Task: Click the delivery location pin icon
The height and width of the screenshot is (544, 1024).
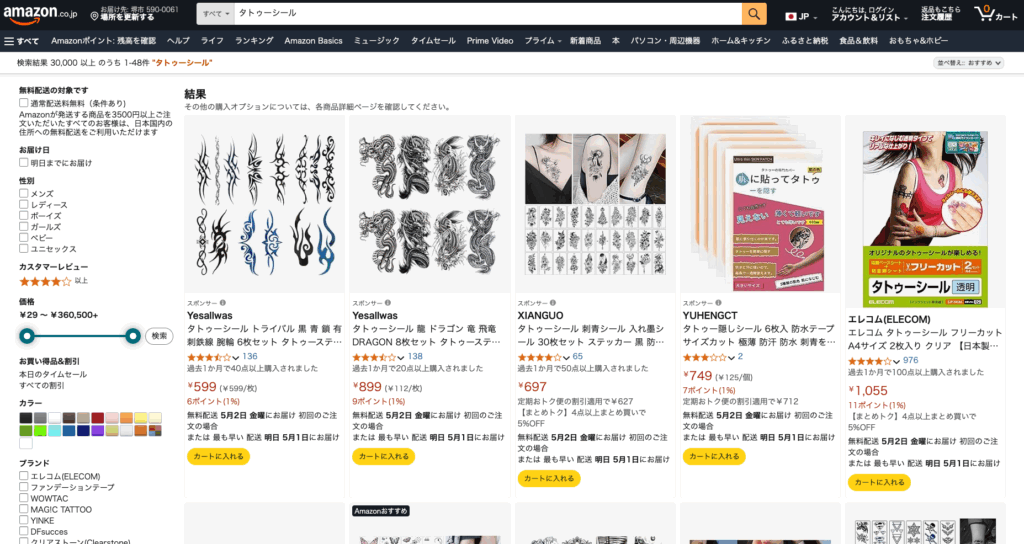Action: [x=95, y=16]
